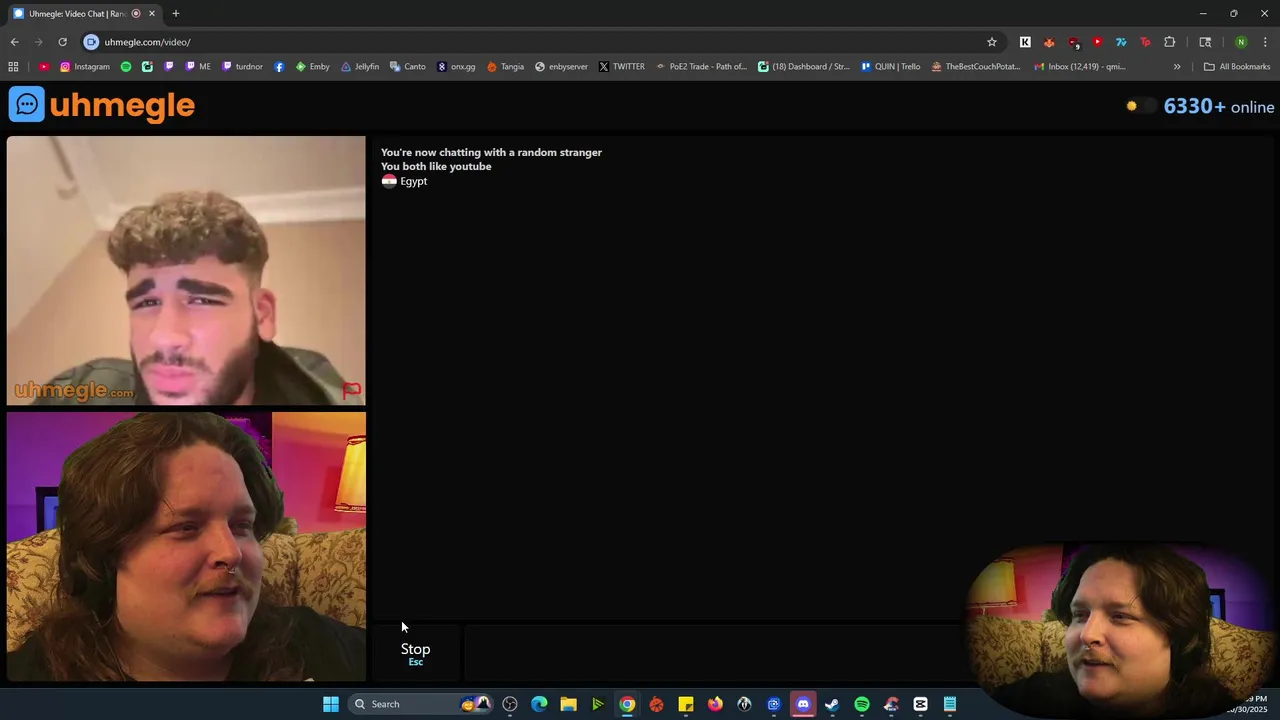Open the turdnor bookmark
This screenshot has width=1280, height=720.
click(242, 67)
